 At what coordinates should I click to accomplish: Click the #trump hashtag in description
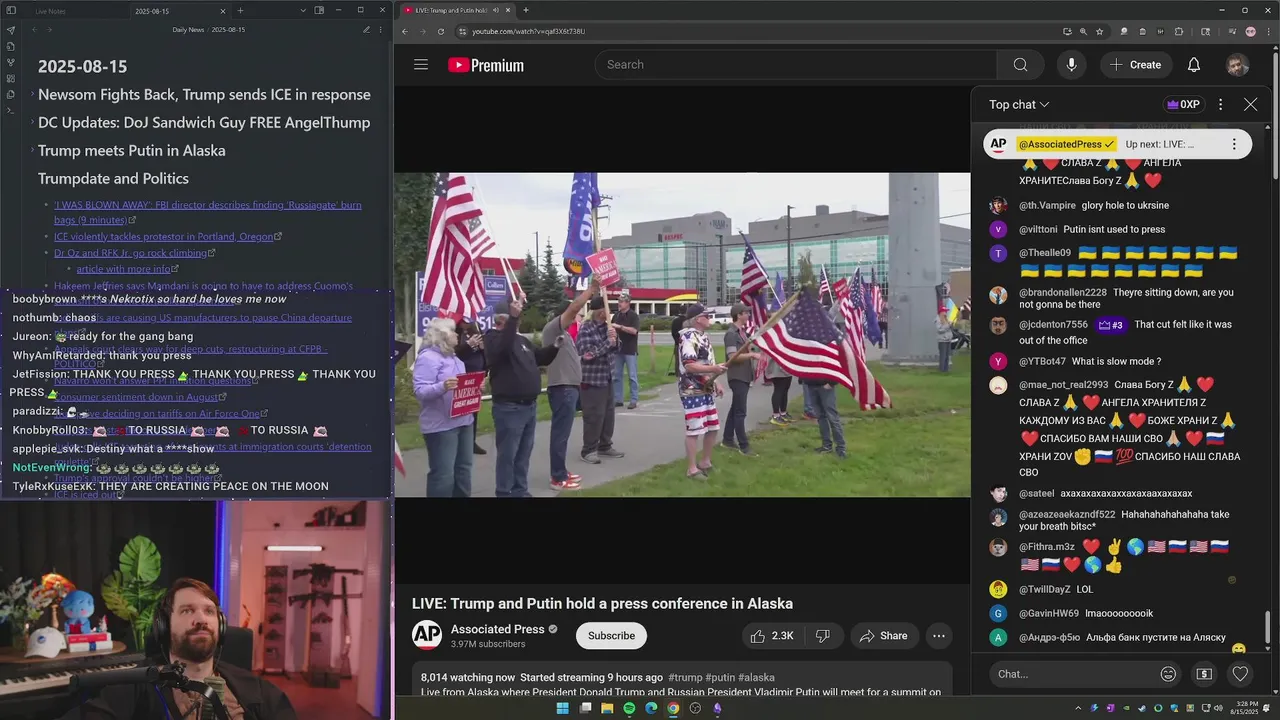click(x=685, y=677)
